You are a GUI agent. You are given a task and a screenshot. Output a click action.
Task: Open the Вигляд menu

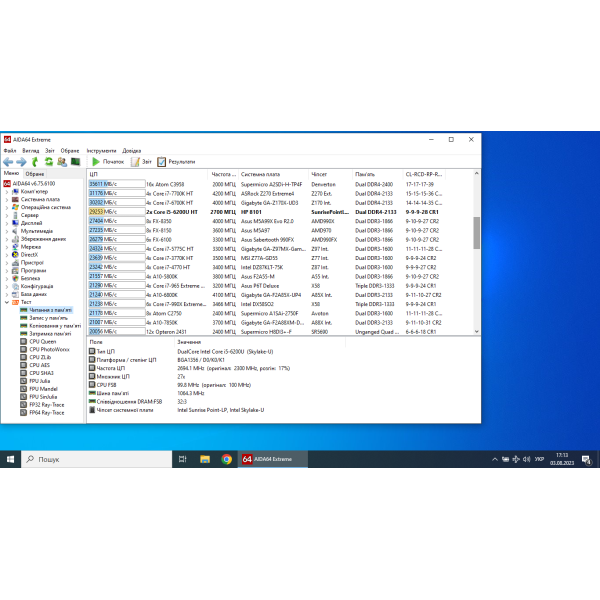(x=31, y=151)
